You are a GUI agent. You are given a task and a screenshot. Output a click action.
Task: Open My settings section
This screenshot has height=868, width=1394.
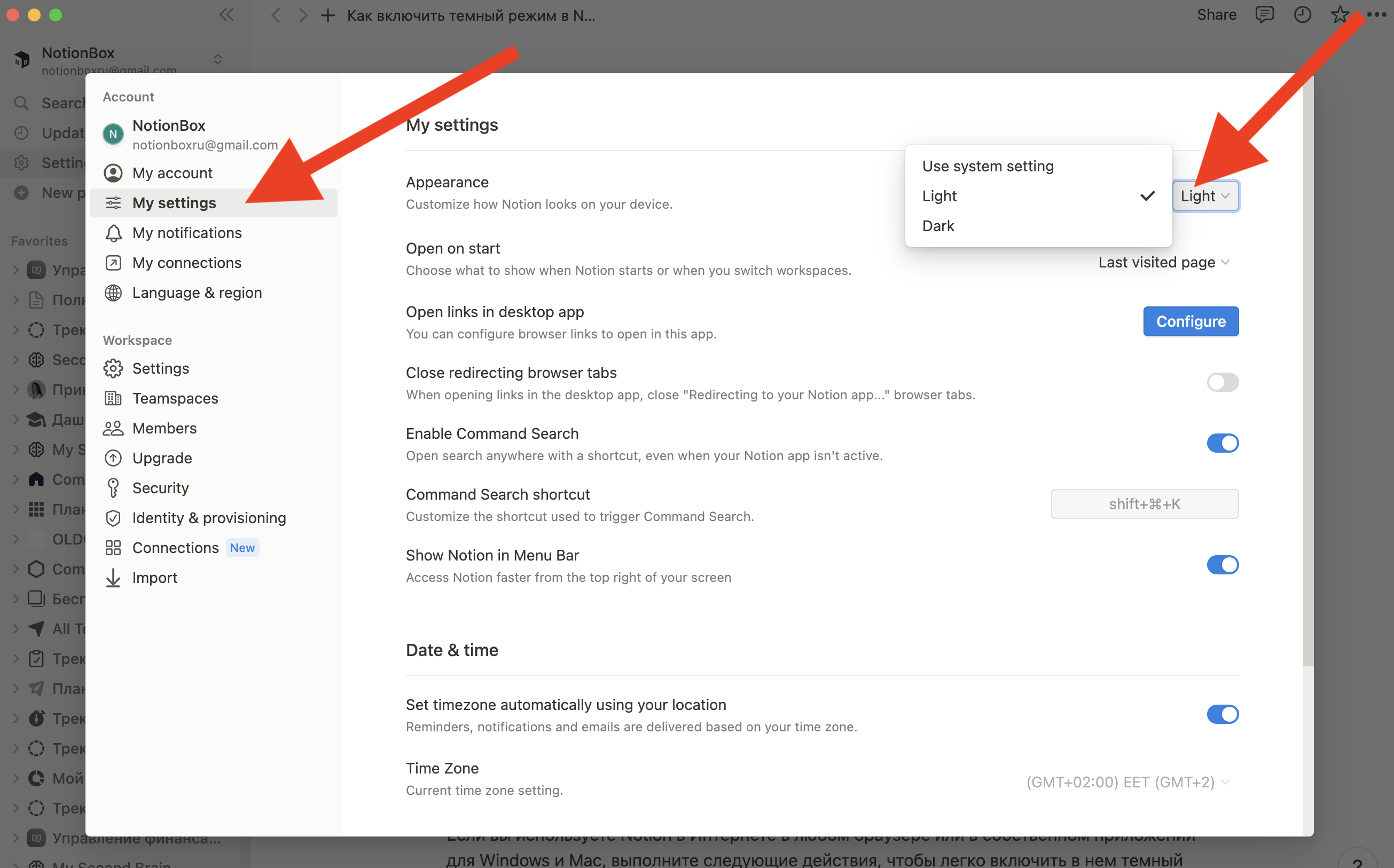(213, 203)
